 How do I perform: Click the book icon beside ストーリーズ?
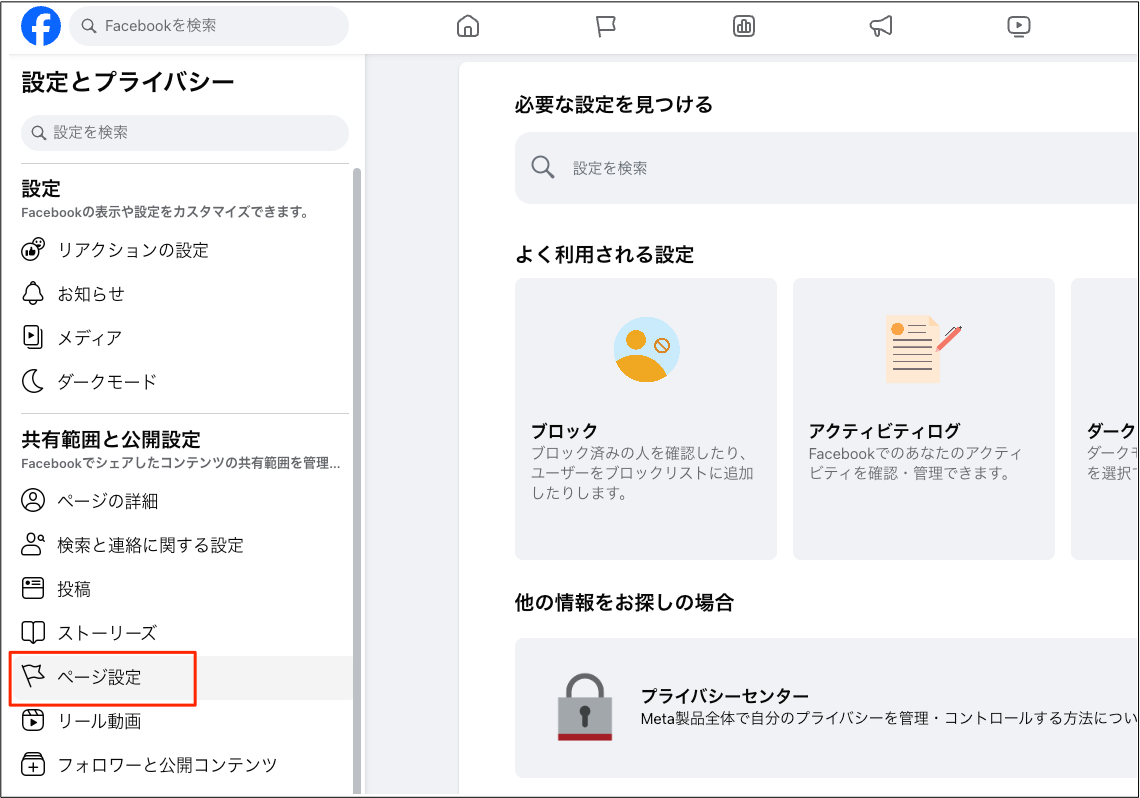tap(33, 632)
